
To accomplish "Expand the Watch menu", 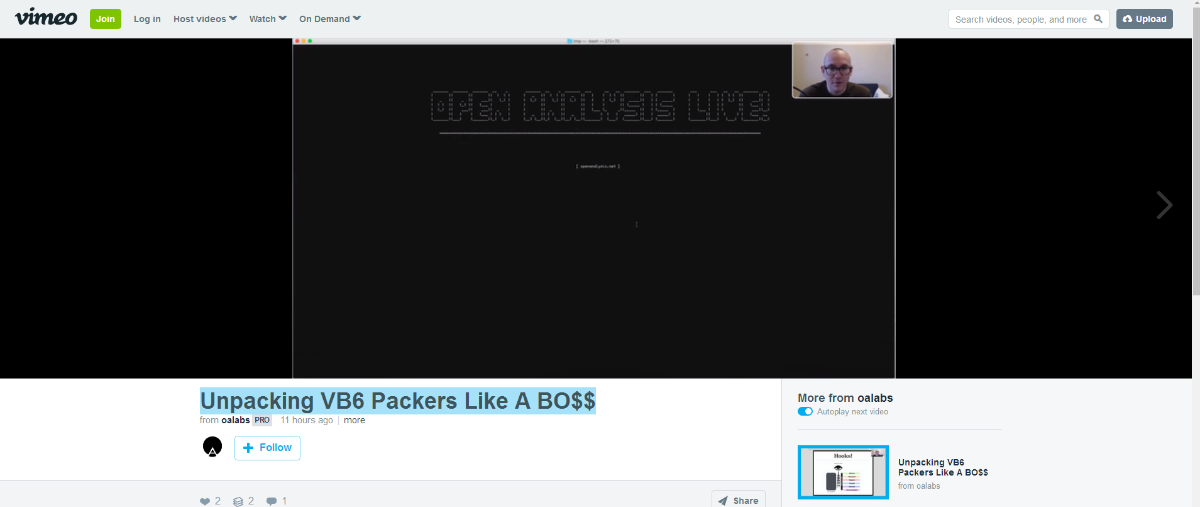I will (x=268, y=19).
